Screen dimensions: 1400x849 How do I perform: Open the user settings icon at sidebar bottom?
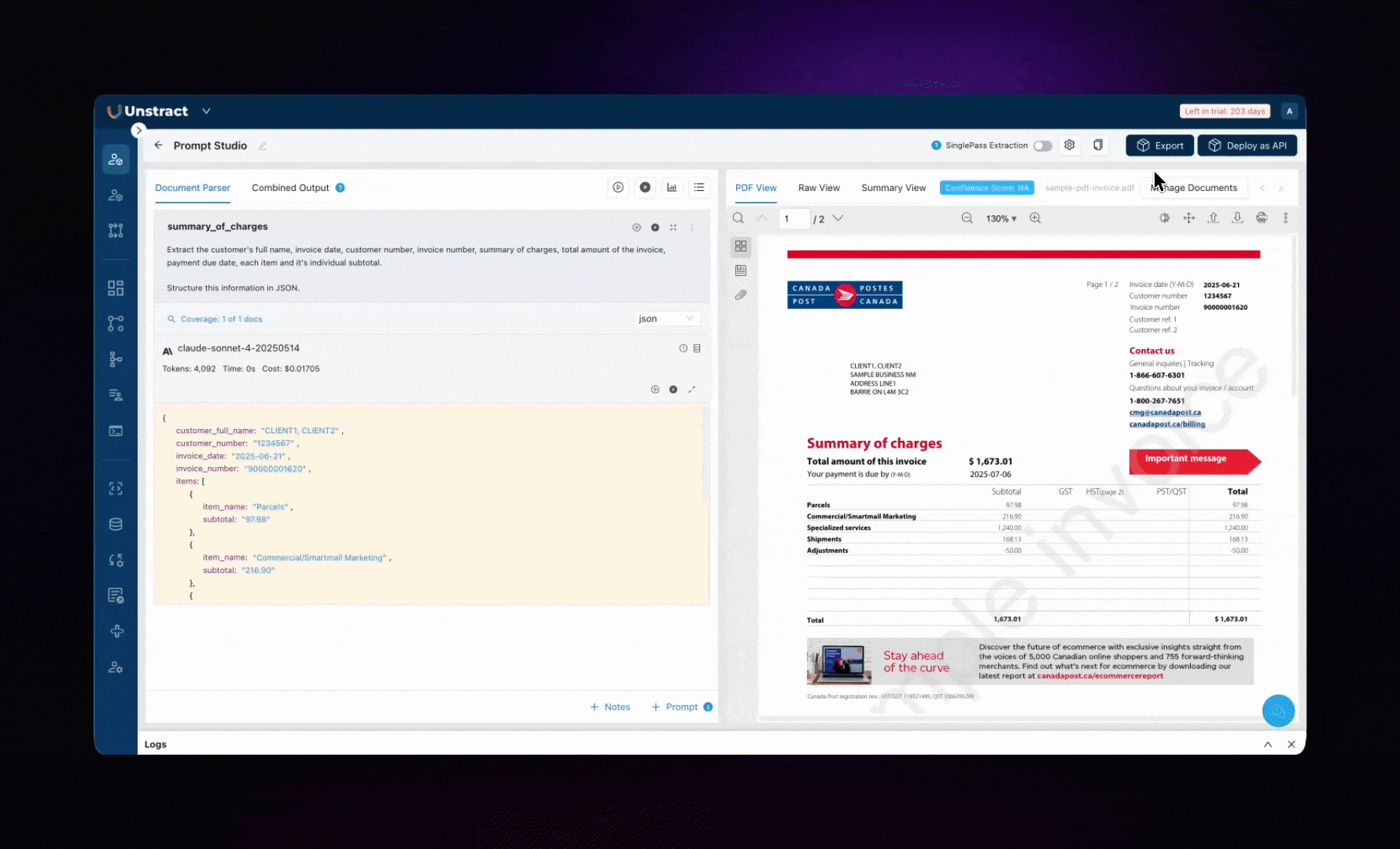pos(116,667)
